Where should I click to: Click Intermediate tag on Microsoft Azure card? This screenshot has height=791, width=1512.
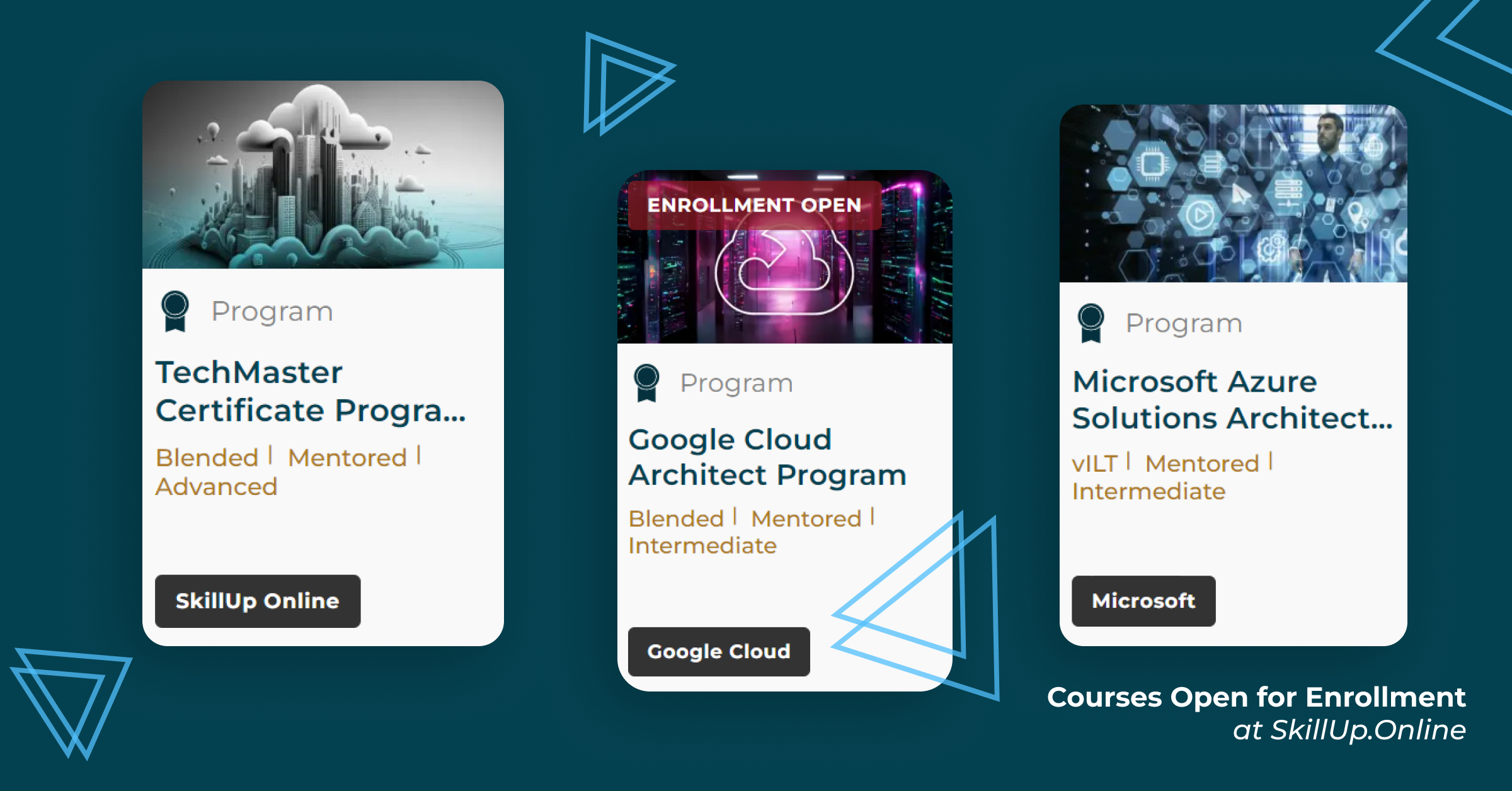pos(1148,491)
